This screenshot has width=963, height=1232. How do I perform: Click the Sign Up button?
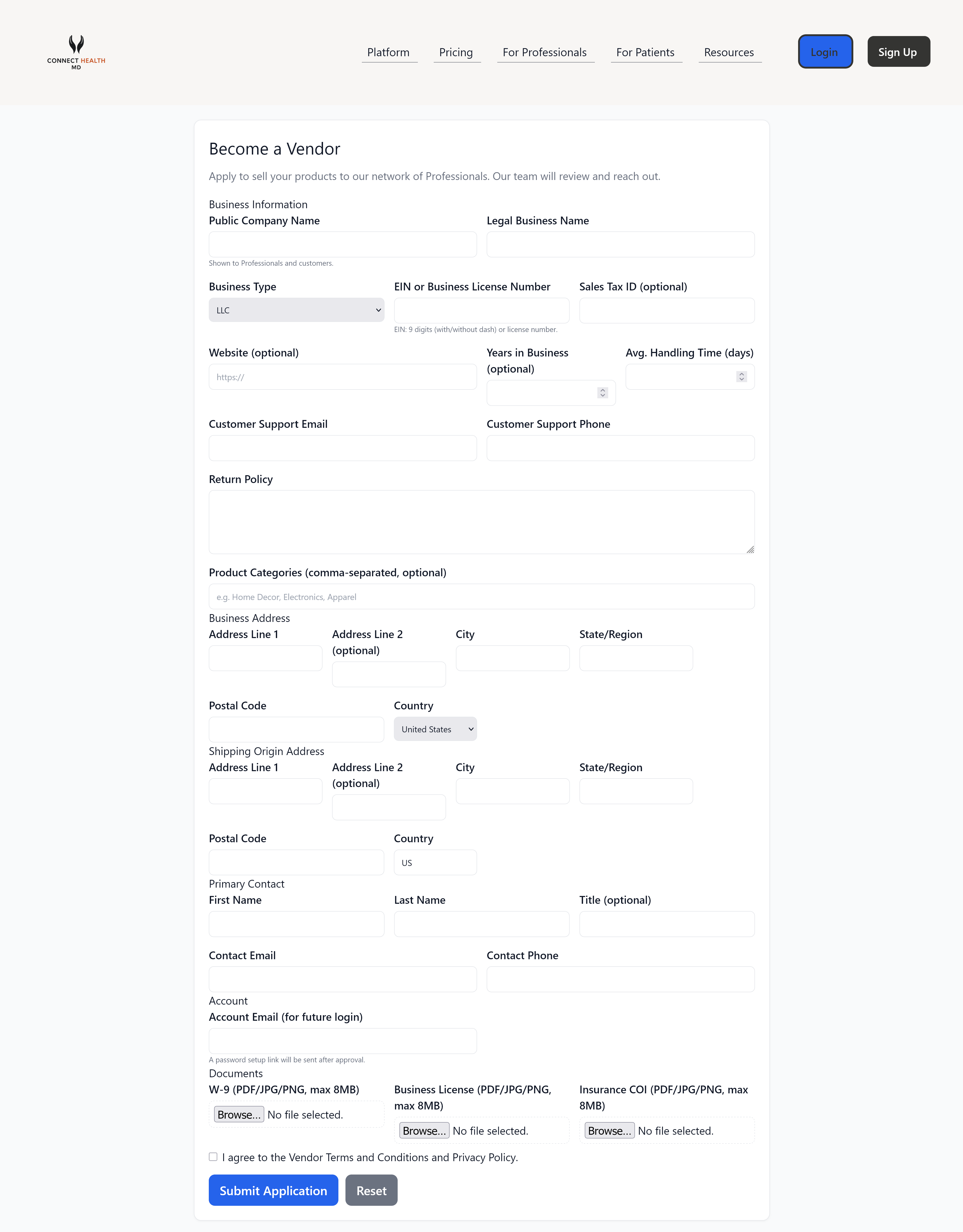click(898, 51)
